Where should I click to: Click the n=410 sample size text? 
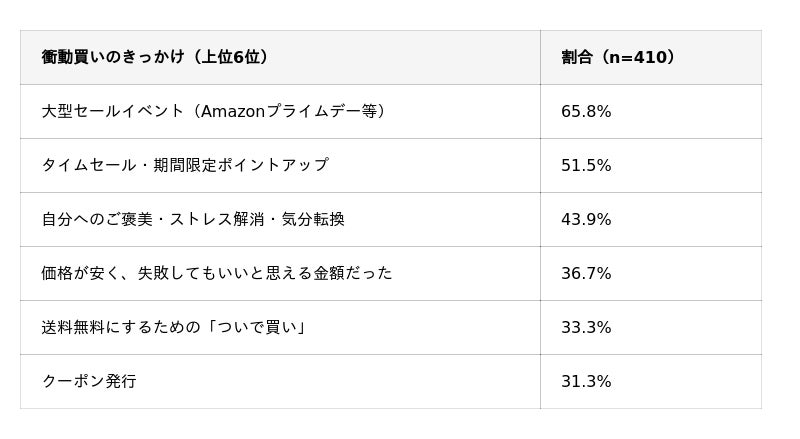634,58
